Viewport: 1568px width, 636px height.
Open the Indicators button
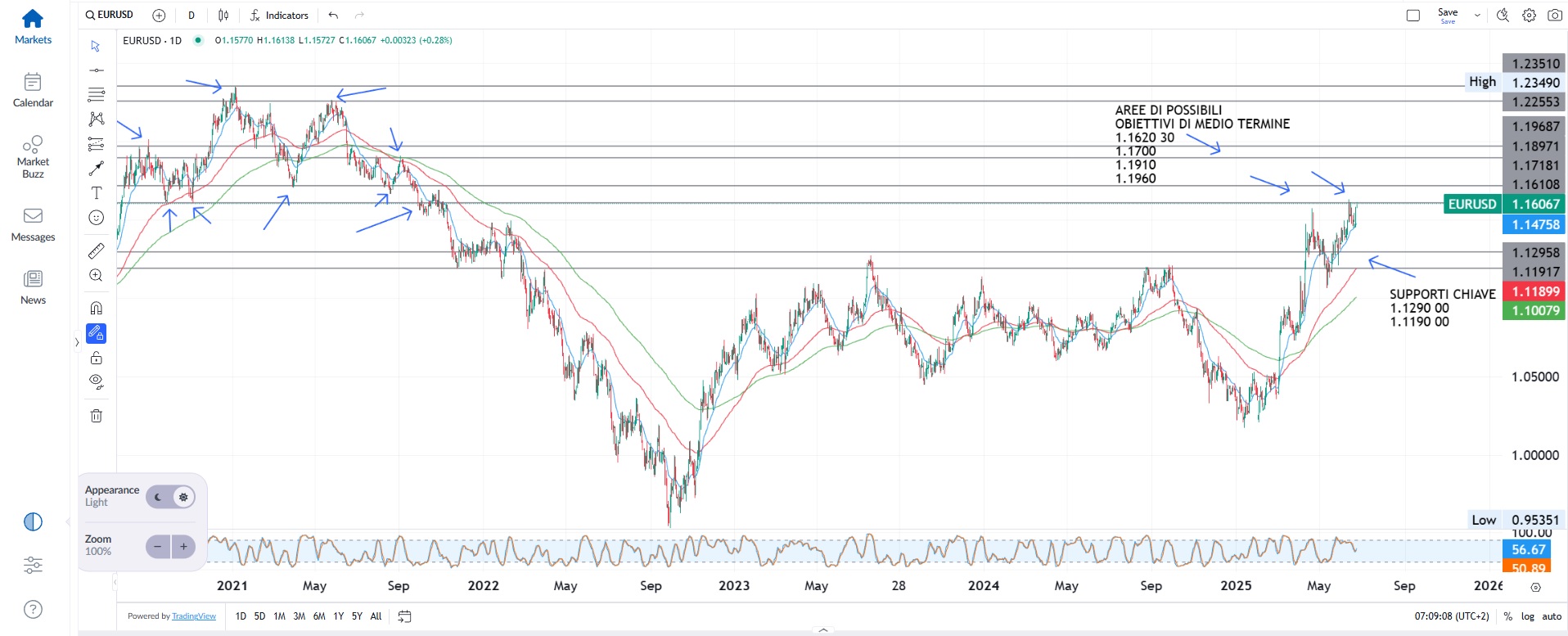279,15
